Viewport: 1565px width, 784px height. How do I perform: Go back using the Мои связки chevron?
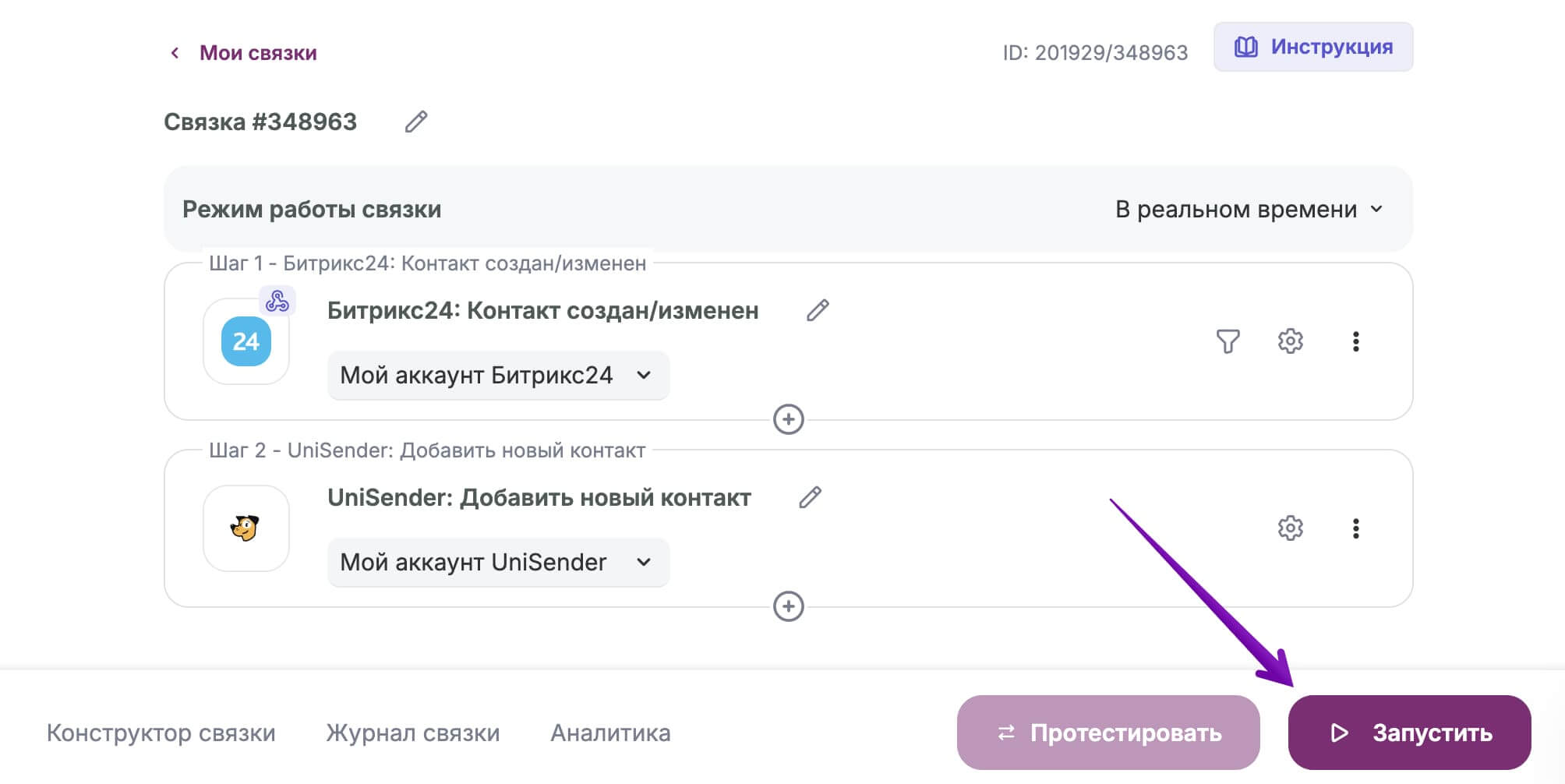pos(175,53)
